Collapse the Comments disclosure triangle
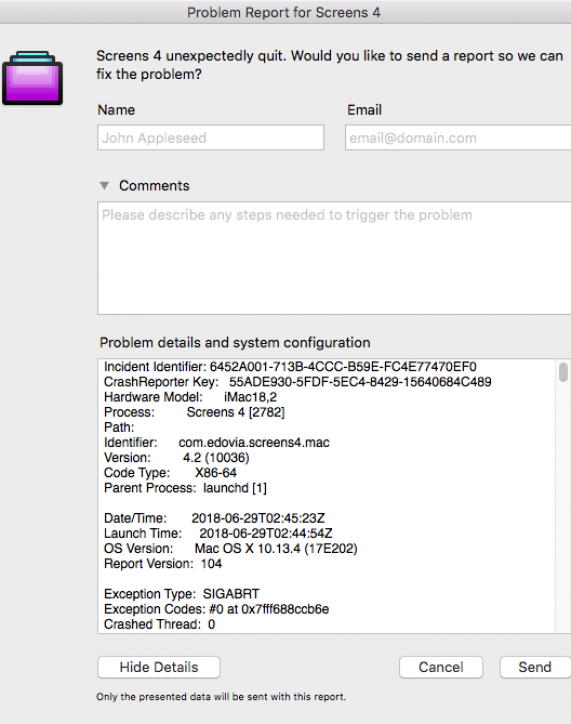The width and height of the screenshot is (571, 724). pyautogui.click(x=104, y=186)
